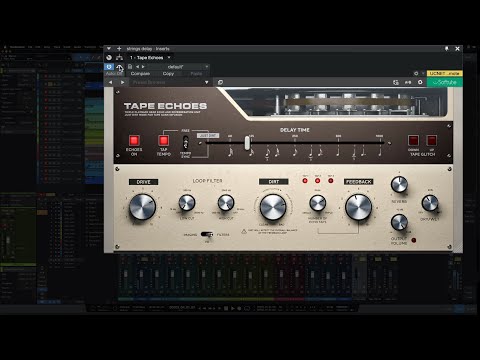This screenshot has height=360, width=480.
Task: Open Softube settings gear icon
Action: click(x=420, y=82)
